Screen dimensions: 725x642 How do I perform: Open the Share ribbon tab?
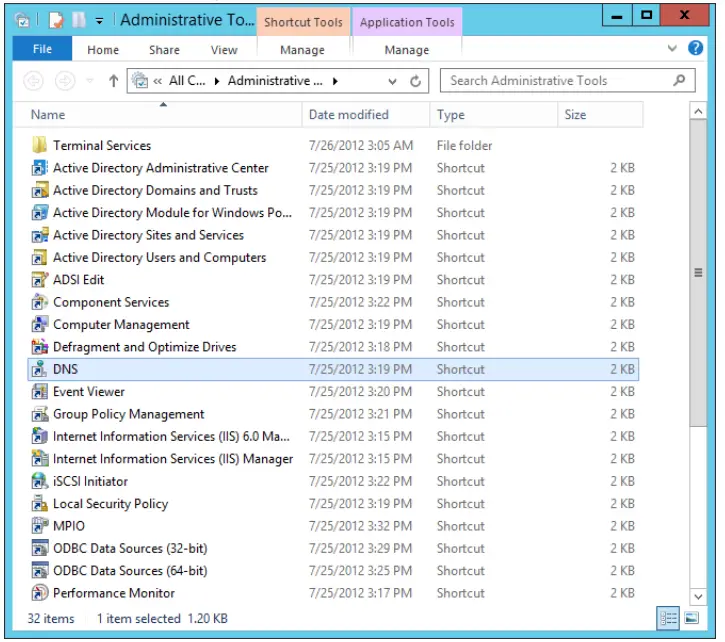click(x=164, y=49)
